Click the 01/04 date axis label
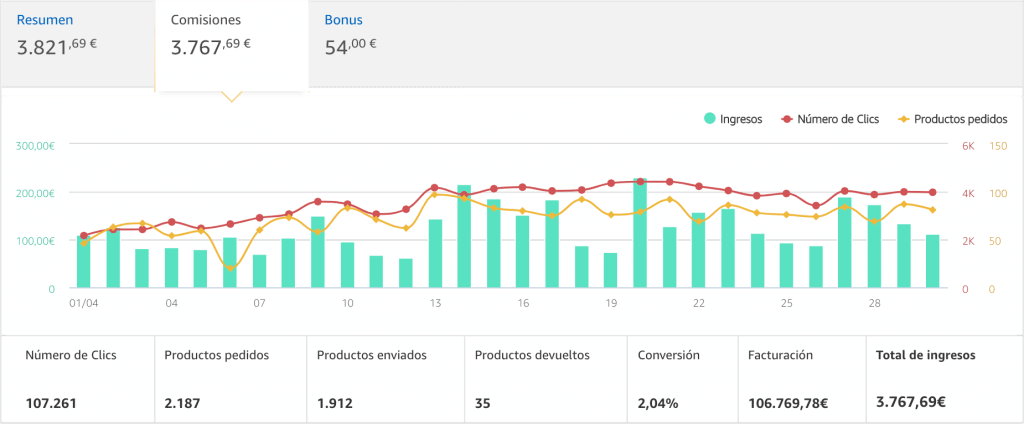The image size is (1024, 424). pos(83,303)
